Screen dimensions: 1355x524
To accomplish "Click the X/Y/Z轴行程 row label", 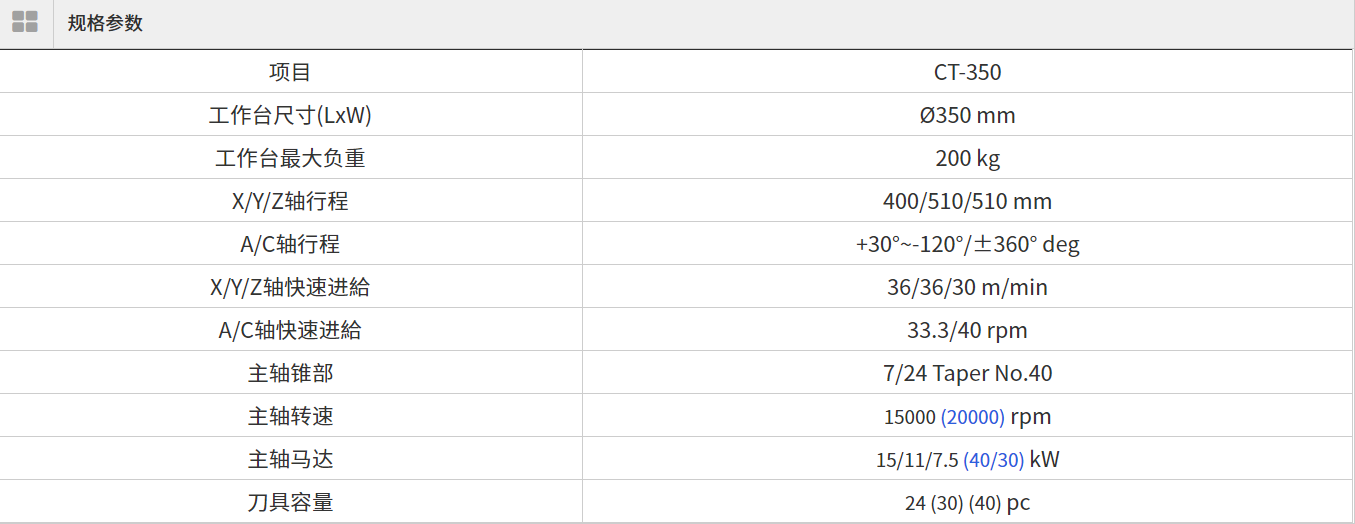I will coord(290,201).
